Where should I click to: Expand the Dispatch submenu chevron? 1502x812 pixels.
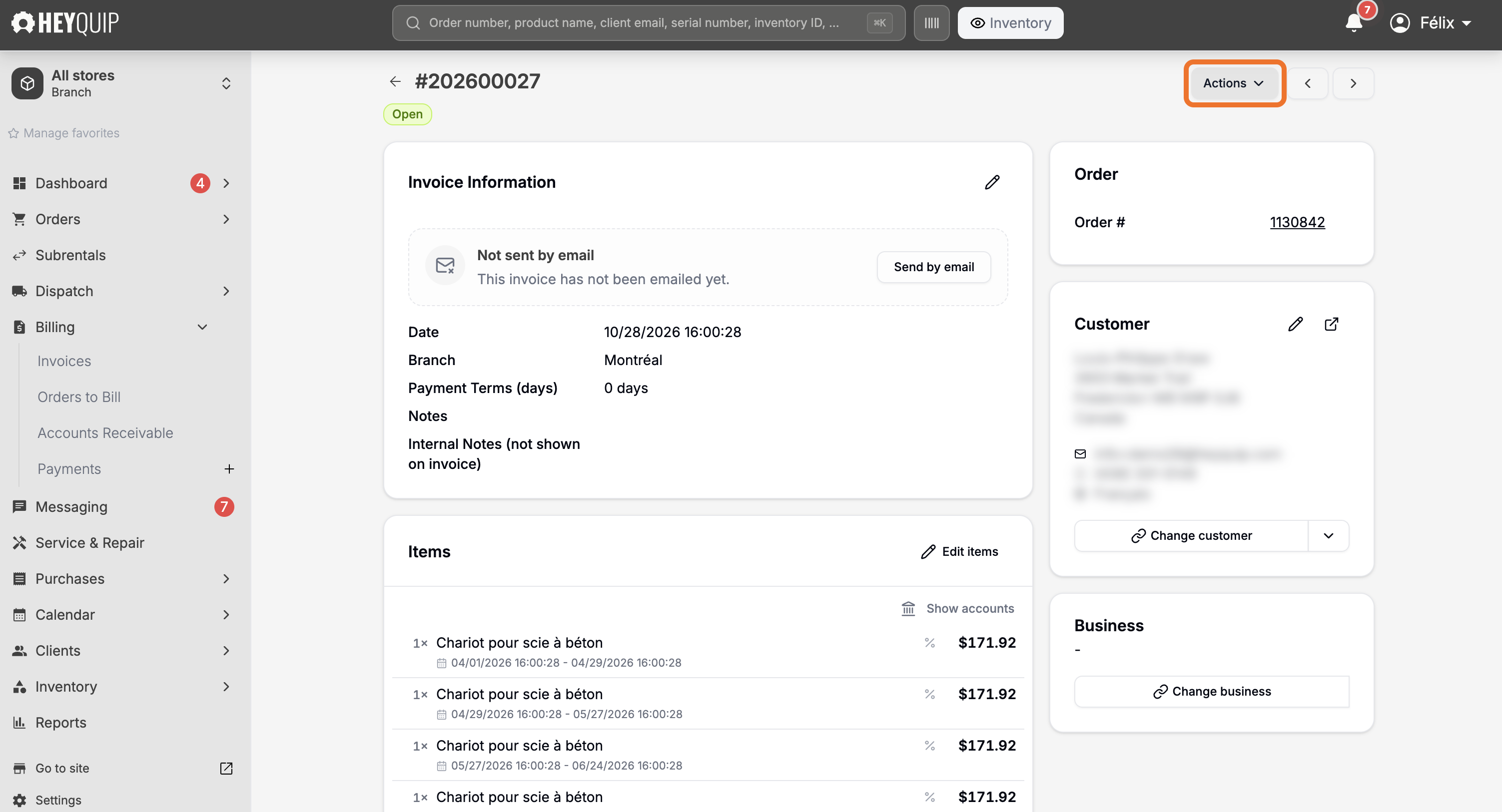pyautogui.click(x=226, y=292)
